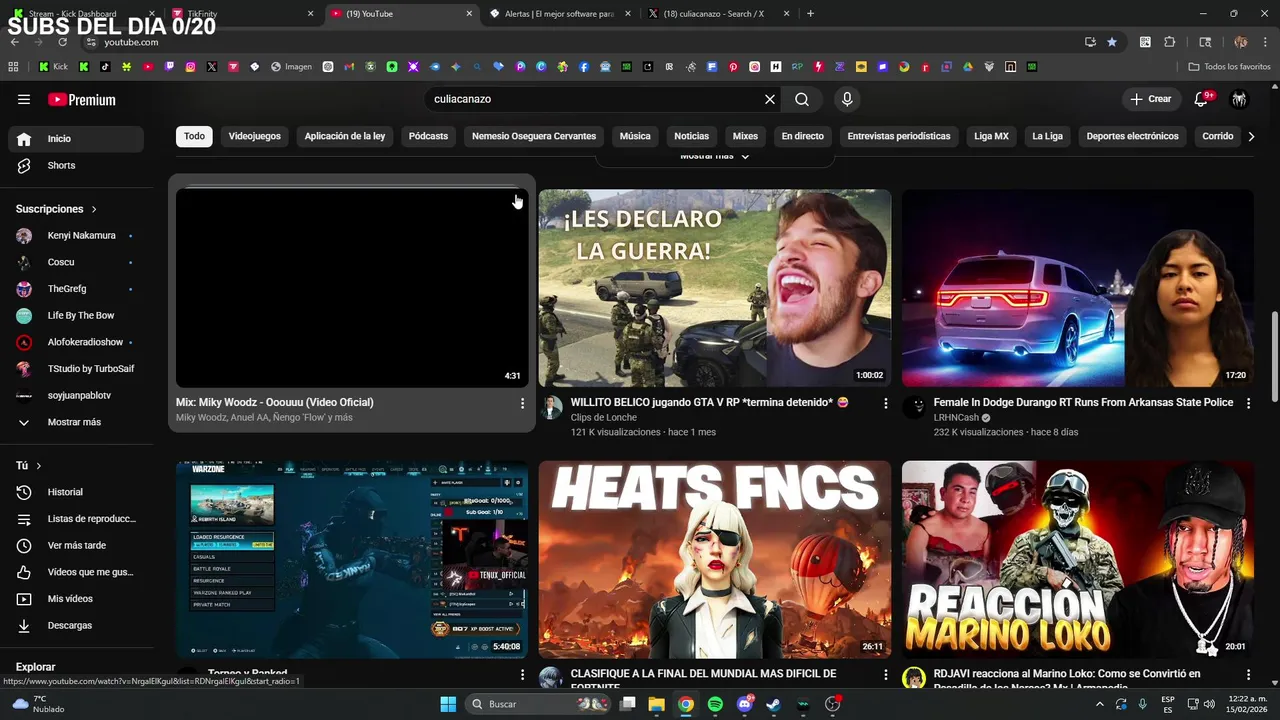The width and height of the screenshot is (1280, 720).
Task: Open the TheGrefg subscription
Action: click(76, 289)
